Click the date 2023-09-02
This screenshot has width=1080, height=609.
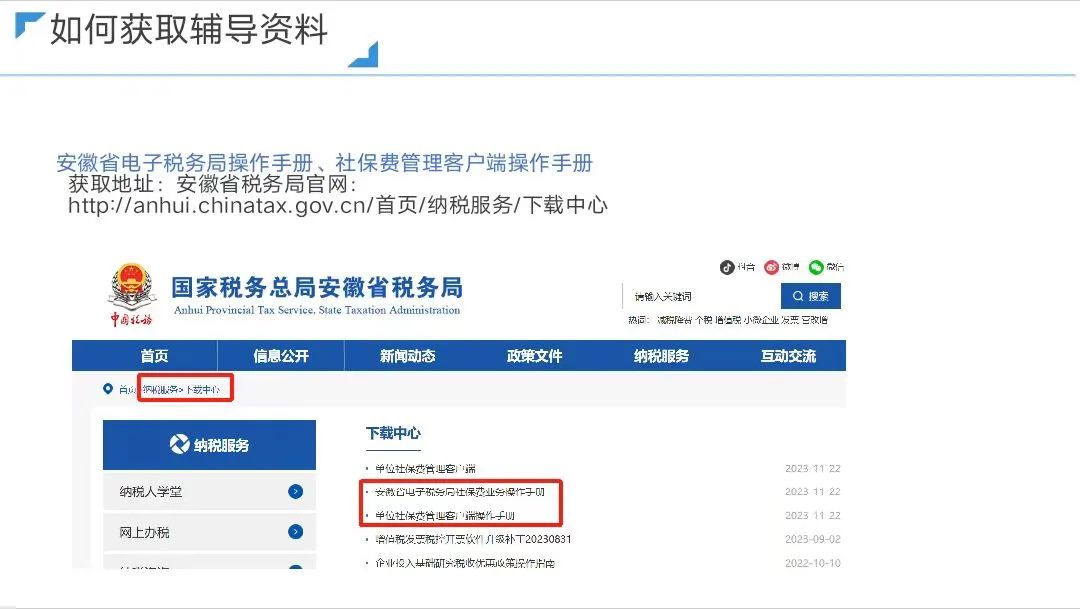[x=813, y=539]
